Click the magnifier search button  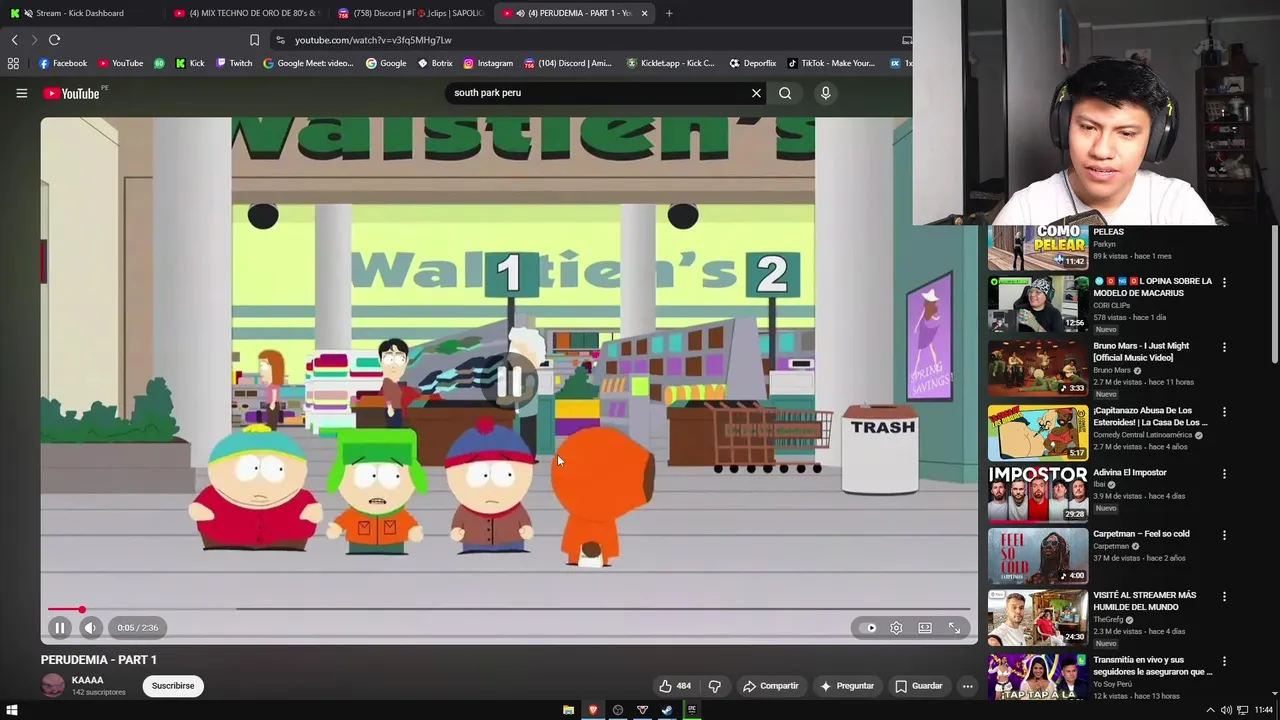click(x=785, y=93)
